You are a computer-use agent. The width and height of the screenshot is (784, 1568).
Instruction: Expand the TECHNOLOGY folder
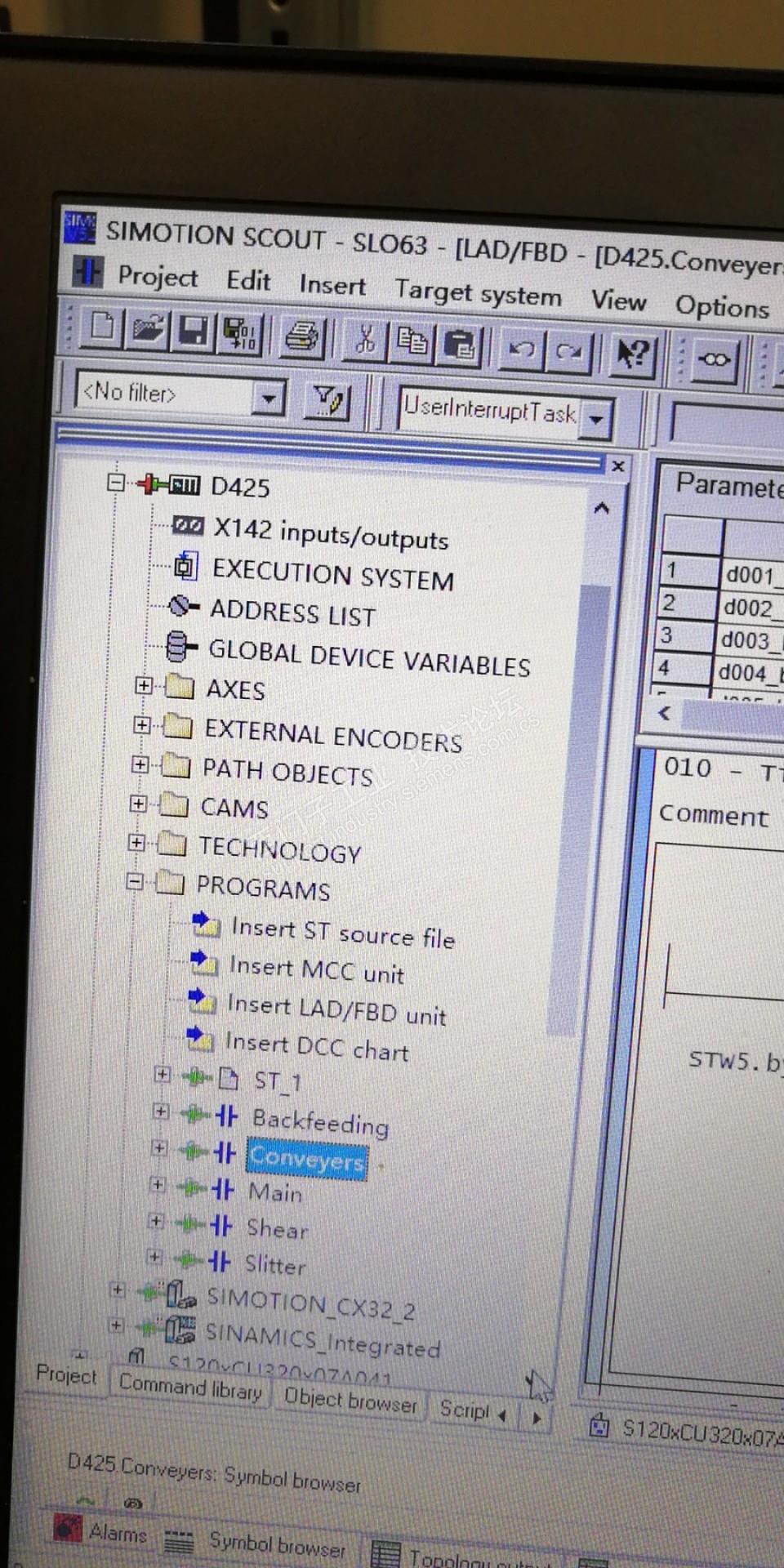[x=136, y=842]
